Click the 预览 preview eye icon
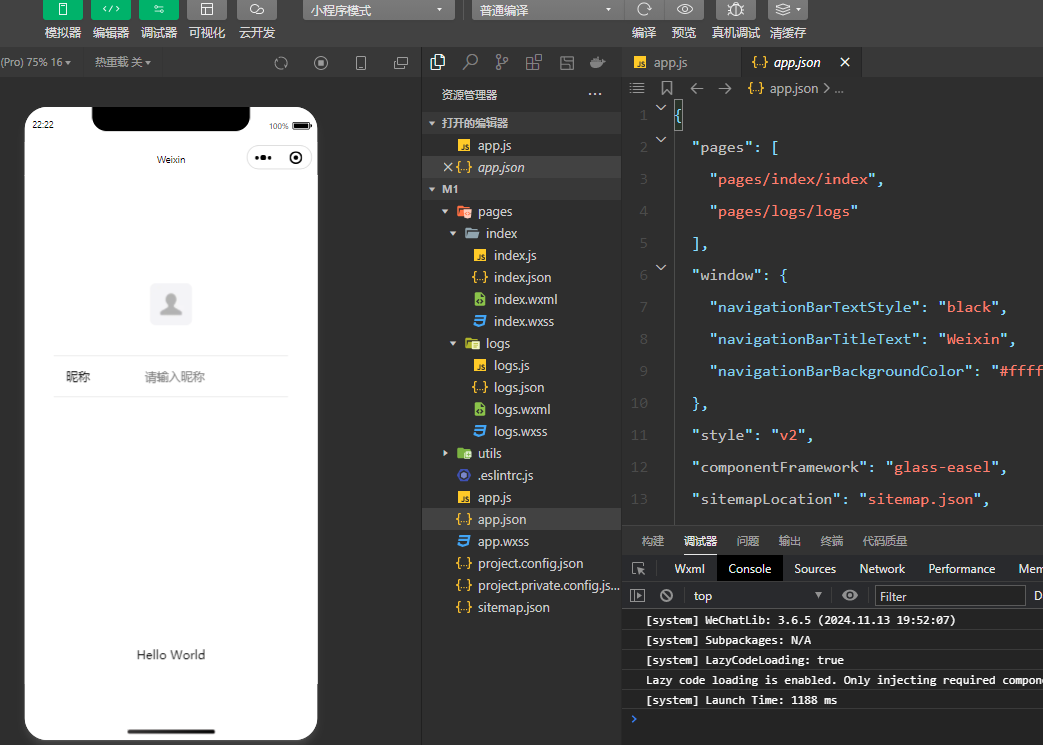Viewport: 1043px width, 745px height. 684,10
